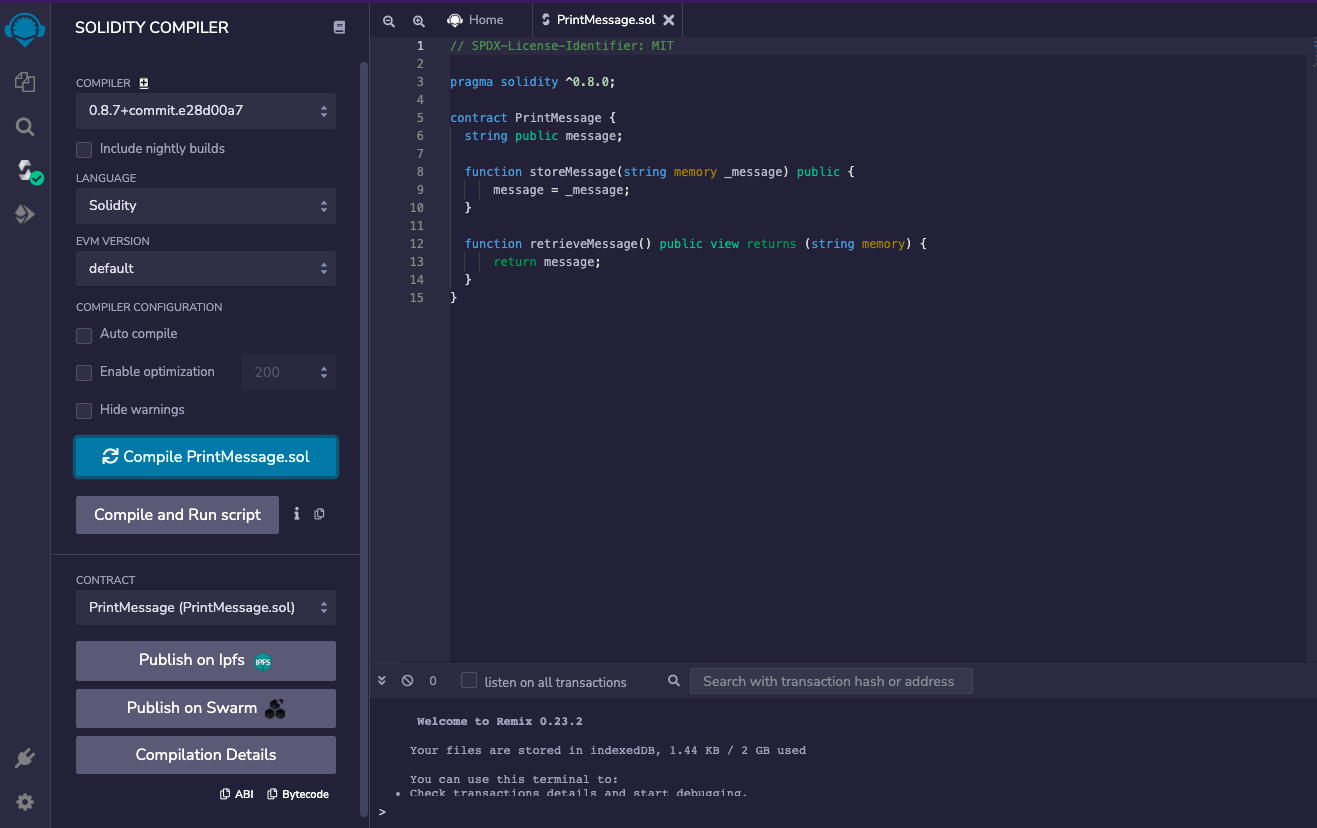Toggle listen on all transactions checkbox
Screen dimensions: 1317x828
click(469, 680)
